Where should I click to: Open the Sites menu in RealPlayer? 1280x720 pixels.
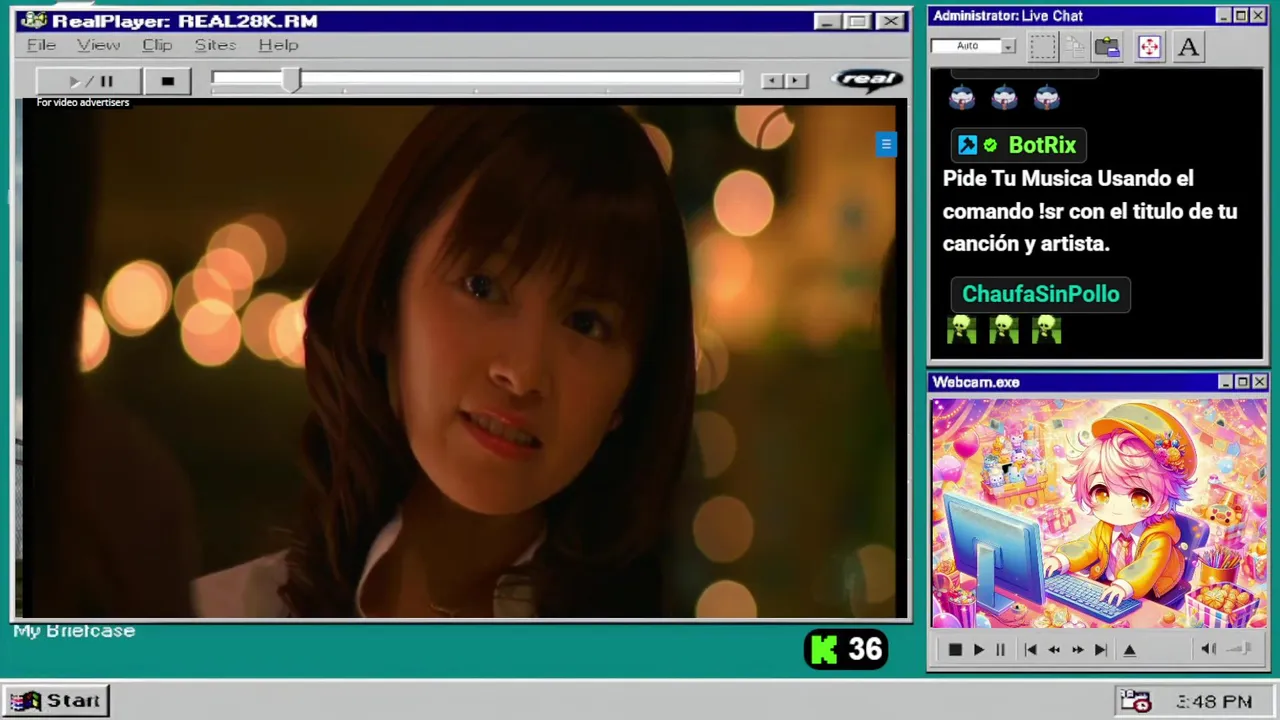point(215,45)
